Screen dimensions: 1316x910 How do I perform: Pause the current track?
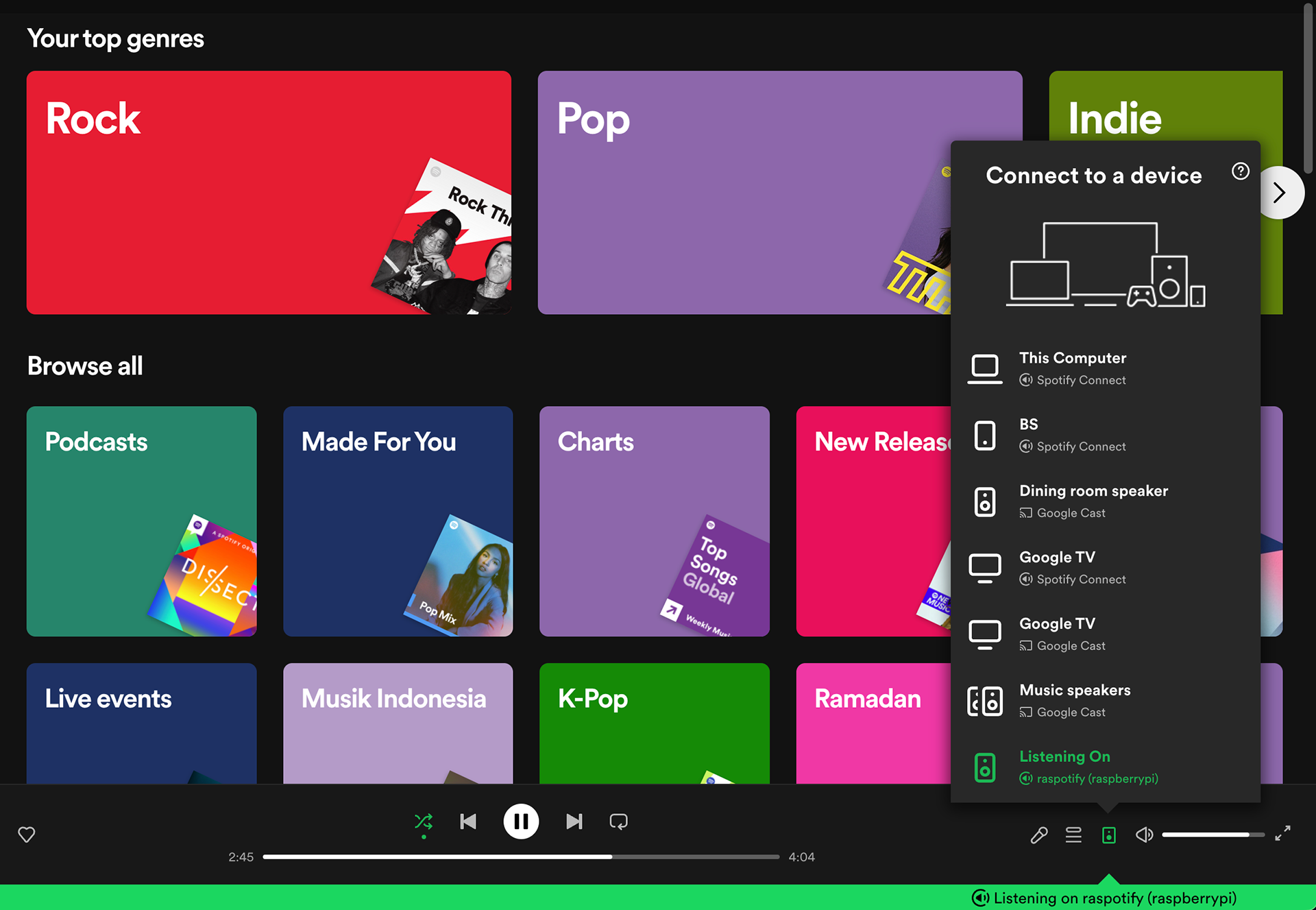[521, 822]
